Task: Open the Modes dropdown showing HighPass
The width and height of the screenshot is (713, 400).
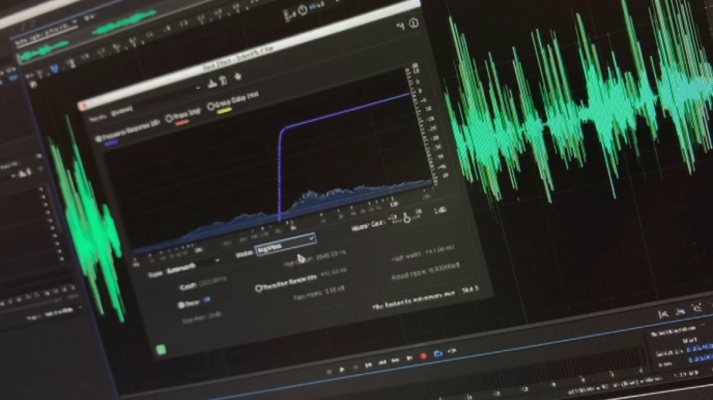Action: pos(286,240)
